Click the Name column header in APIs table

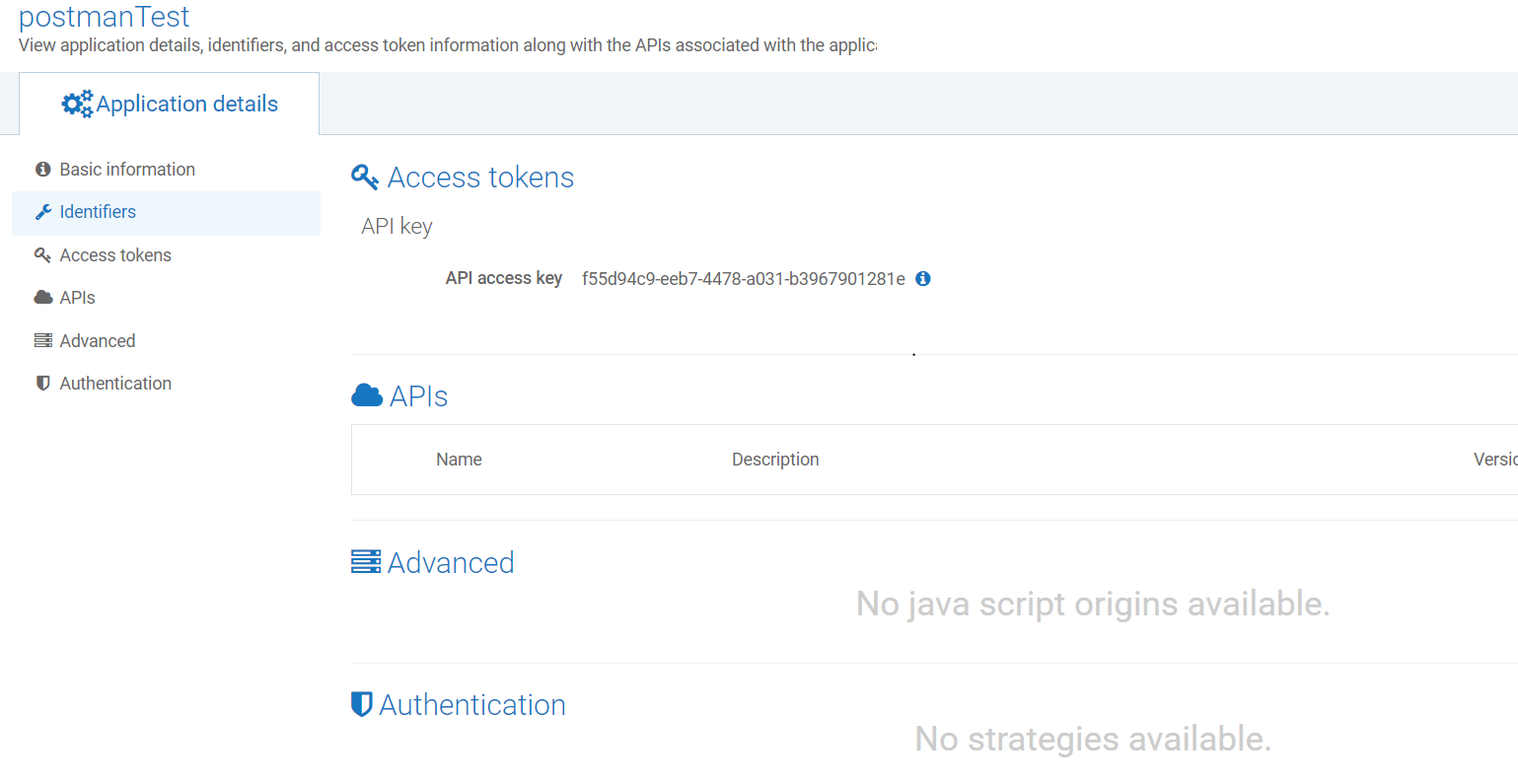click(x=459, y=460)
